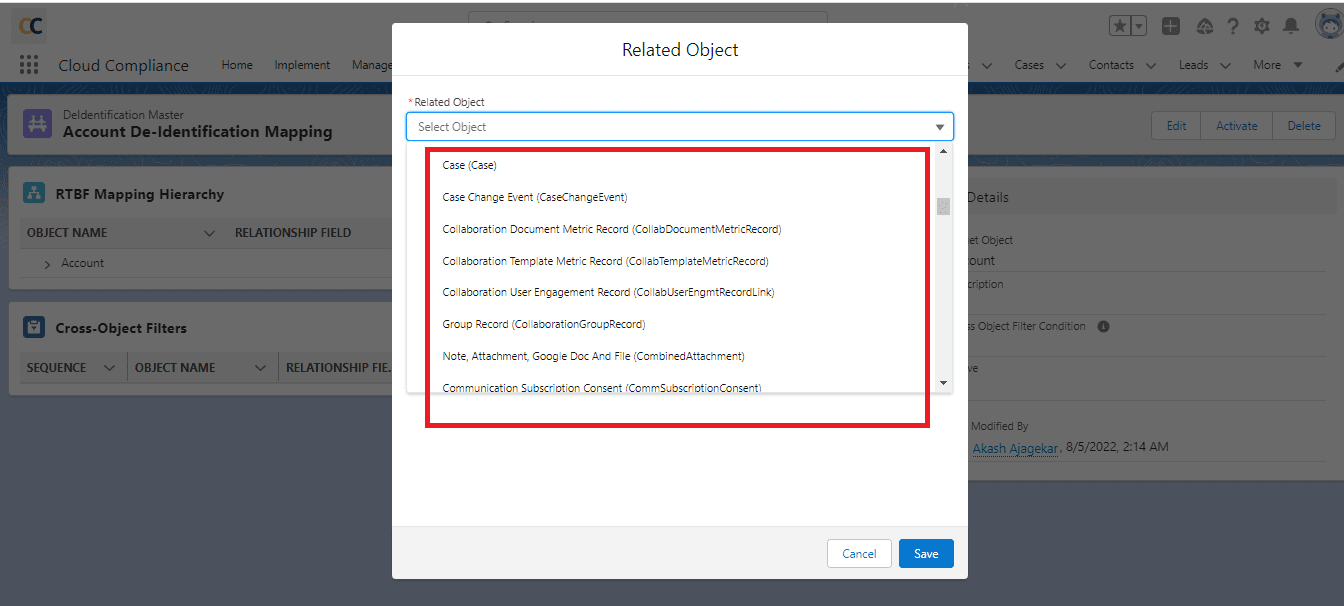This screenshot has width=1344, height=606.
Task: Select Case (Case) from the list
Action: (x=470, y=165)
